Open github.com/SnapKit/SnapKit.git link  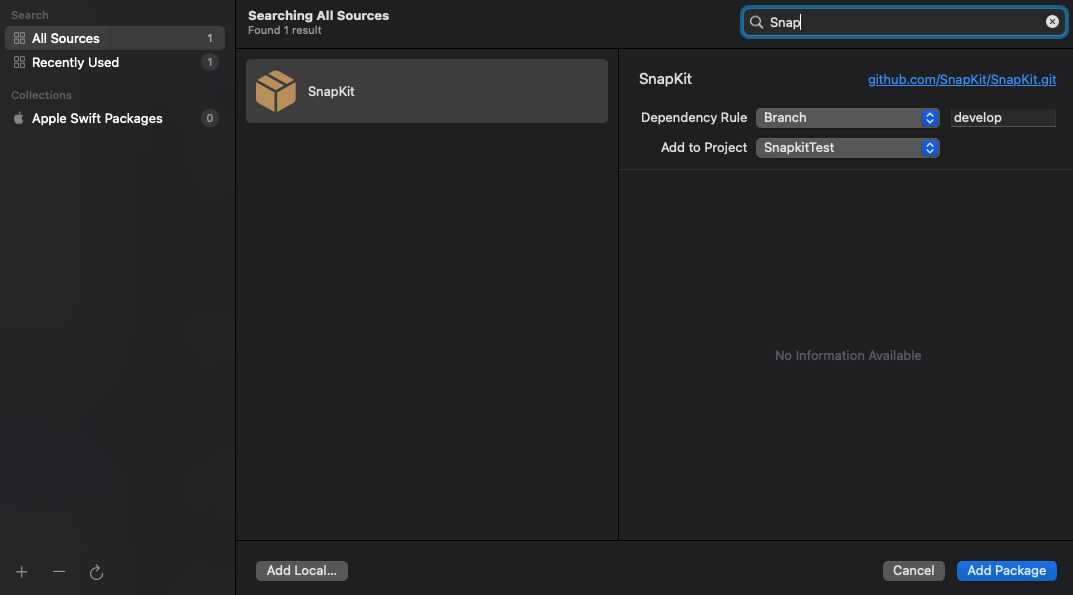(961, 79)
